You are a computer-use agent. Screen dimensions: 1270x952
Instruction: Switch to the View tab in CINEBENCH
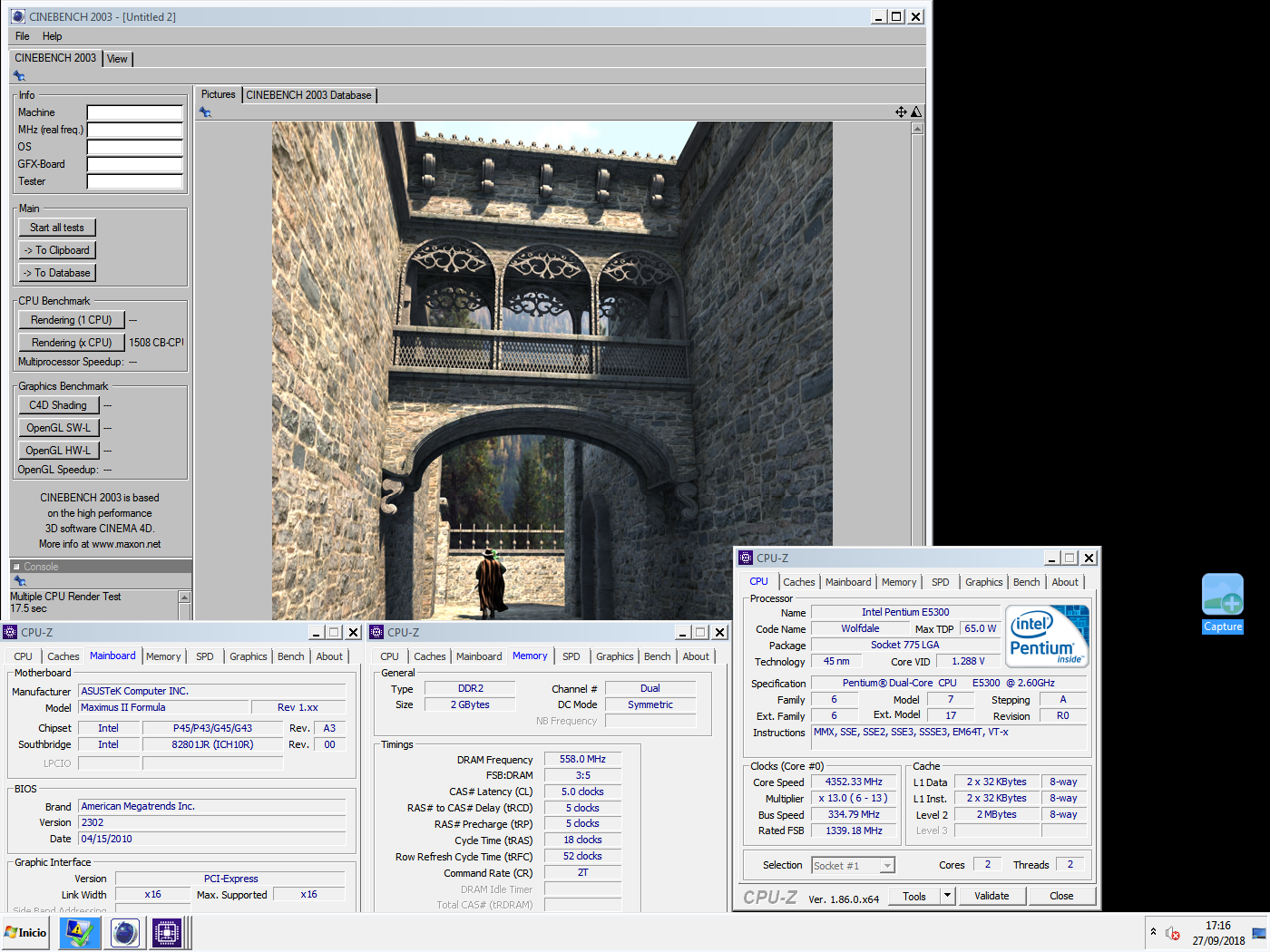click(117, 59)
